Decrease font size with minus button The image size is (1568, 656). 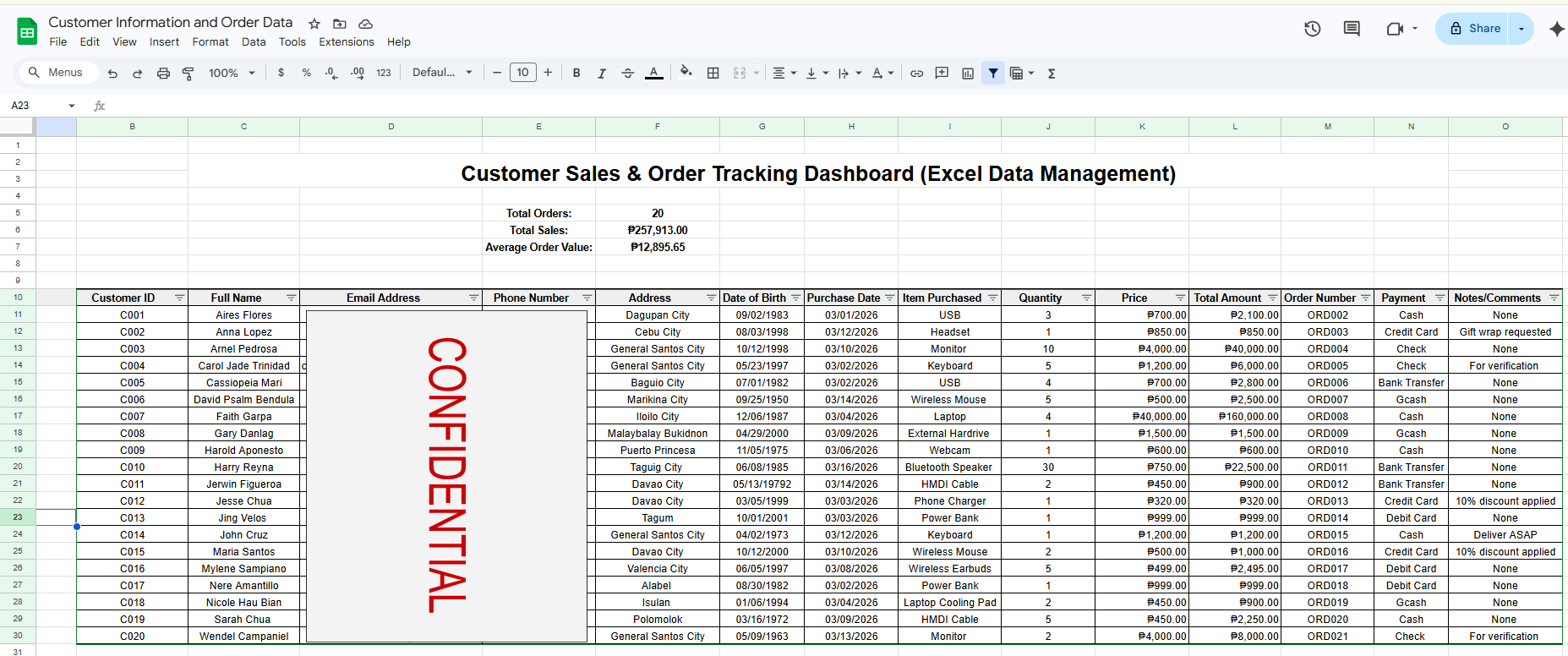tap(497, 73)
